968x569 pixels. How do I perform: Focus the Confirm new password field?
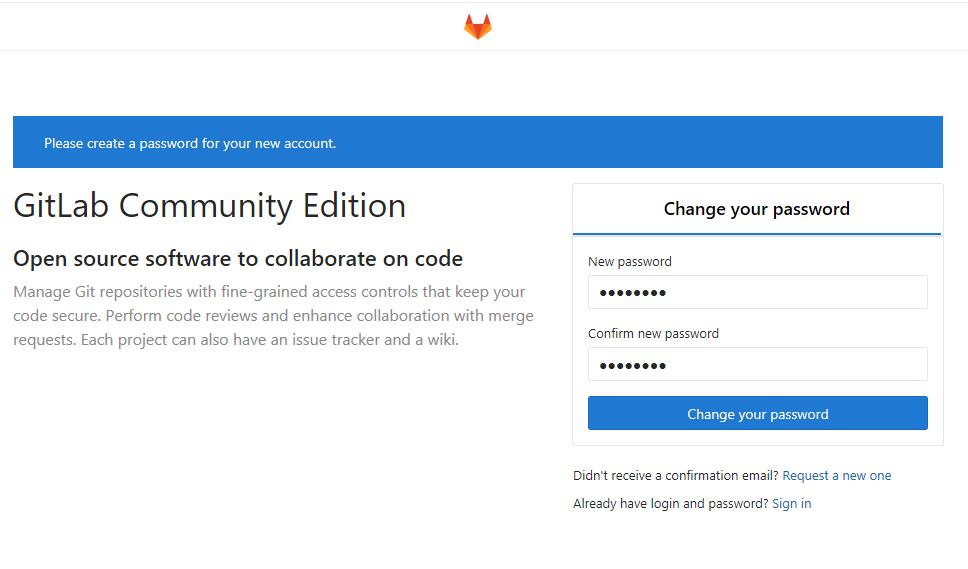pyautogui.click(x=757, y=364)
